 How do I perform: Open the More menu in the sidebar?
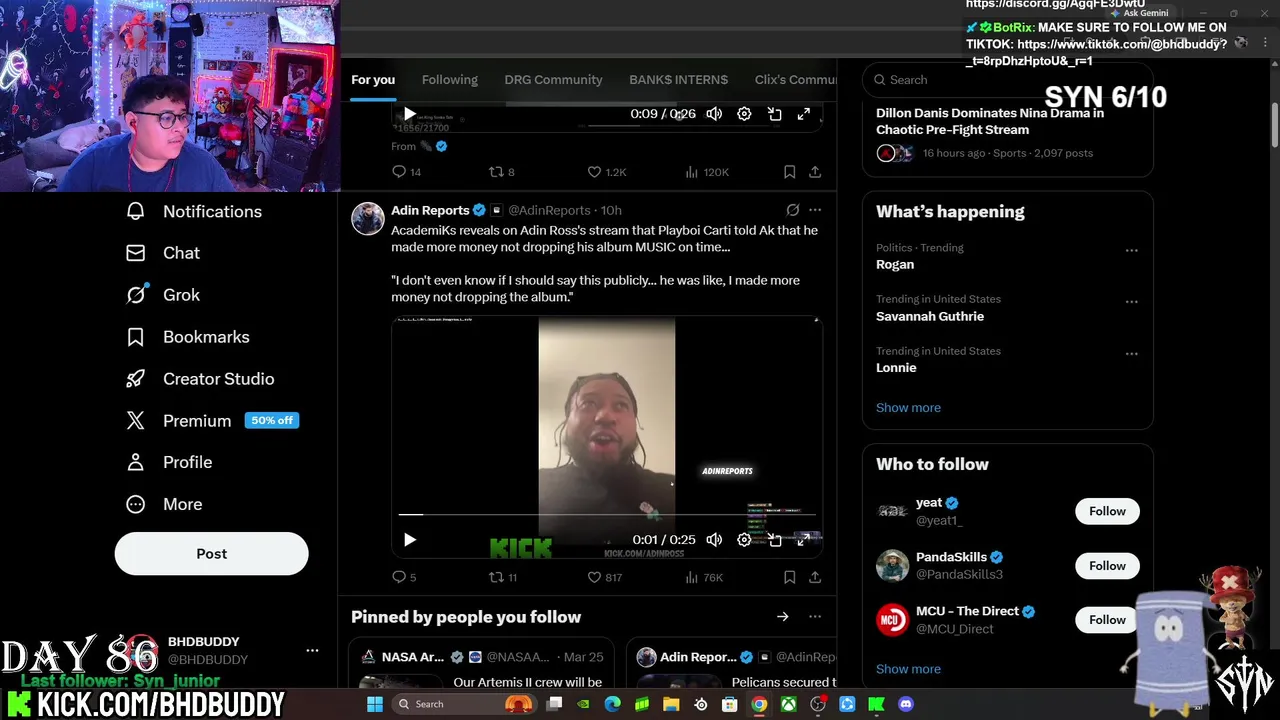coord(163,504)
